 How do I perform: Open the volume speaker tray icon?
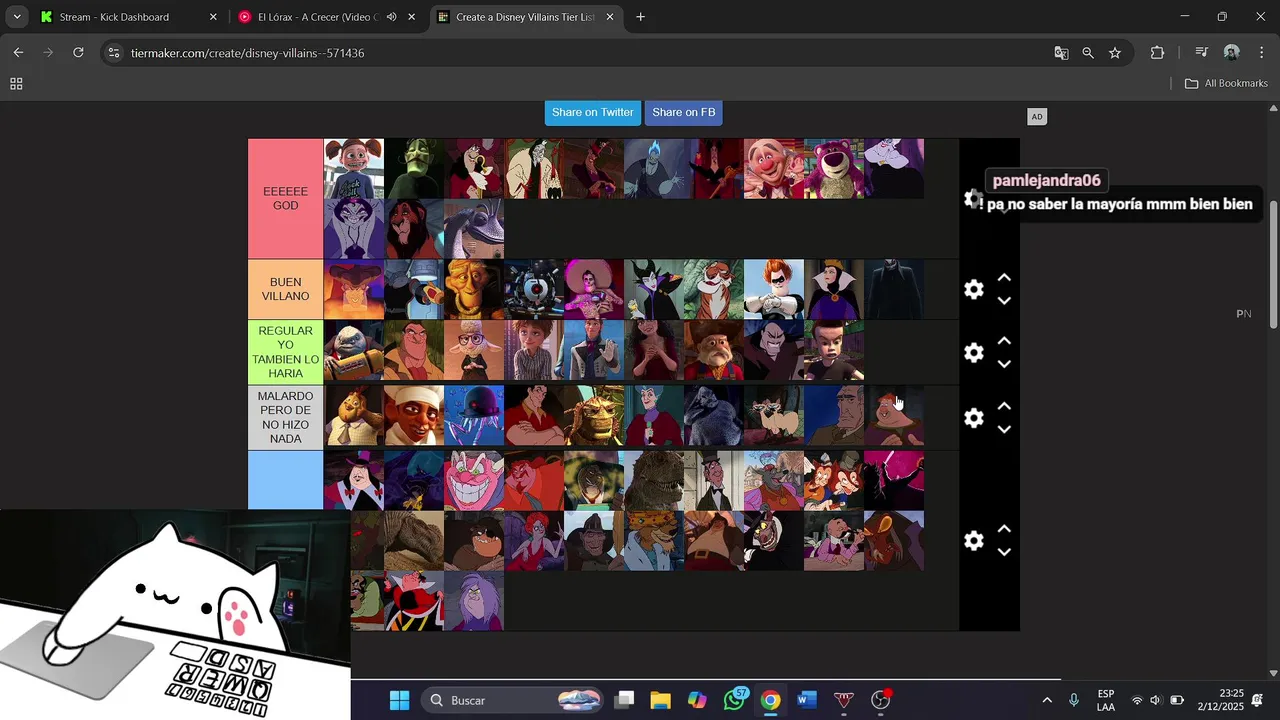pos(1155,700)
